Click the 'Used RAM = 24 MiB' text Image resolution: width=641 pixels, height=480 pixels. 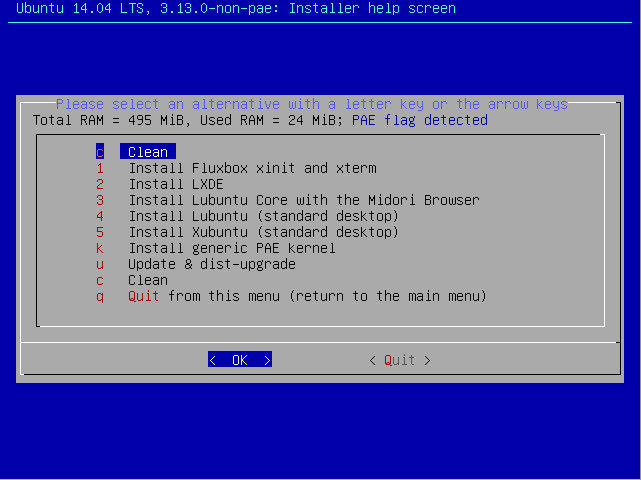[x=271, y=120]
